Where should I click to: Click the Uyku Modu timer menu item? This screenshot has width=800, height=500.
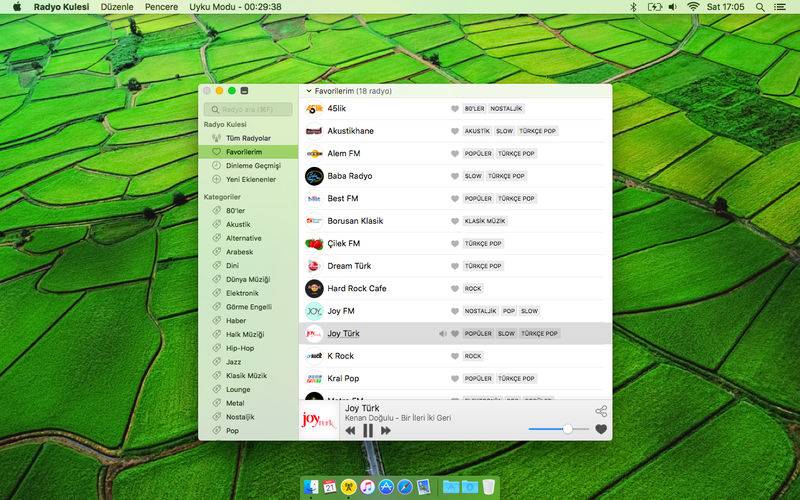point(235,7)
